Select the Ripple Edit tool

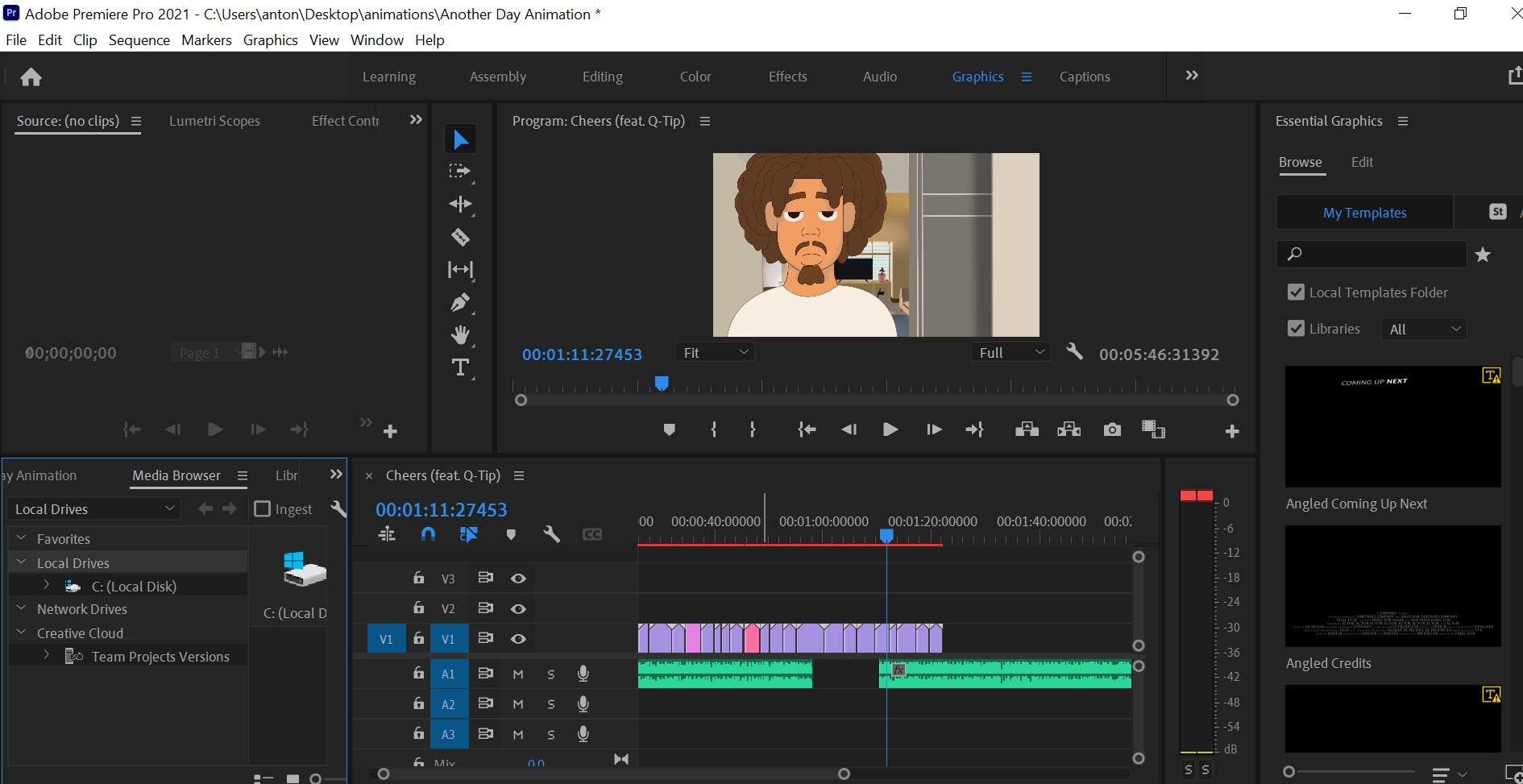tap(460, 204)
